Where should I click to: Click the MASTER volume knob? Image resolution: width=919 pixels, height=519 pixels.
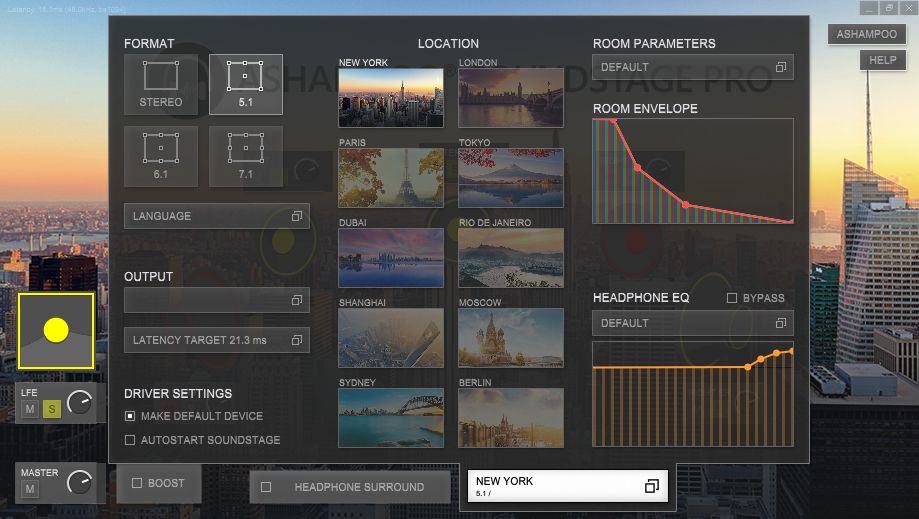point(80,482)
